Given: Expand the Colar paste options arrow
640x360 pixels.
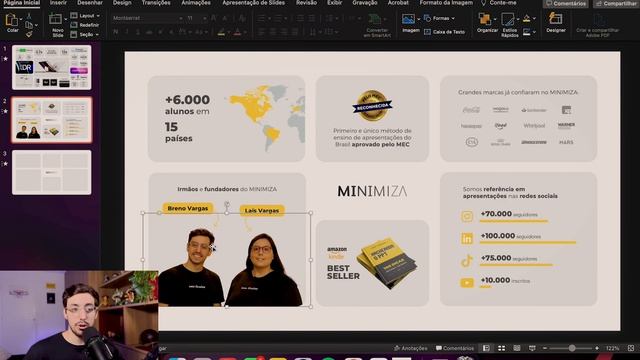Looking at the screenshot, I should (x=21, y=19).
